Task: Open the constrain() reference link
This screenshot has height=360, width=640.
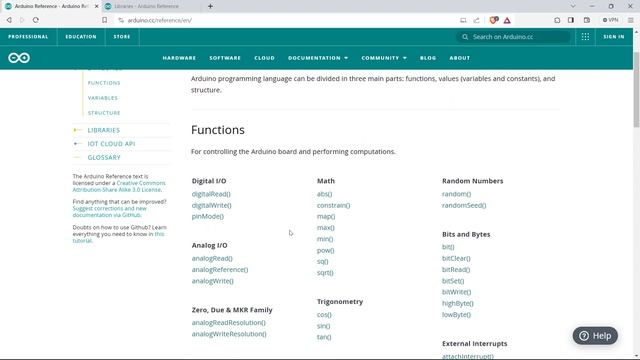Action: (333, 205)
